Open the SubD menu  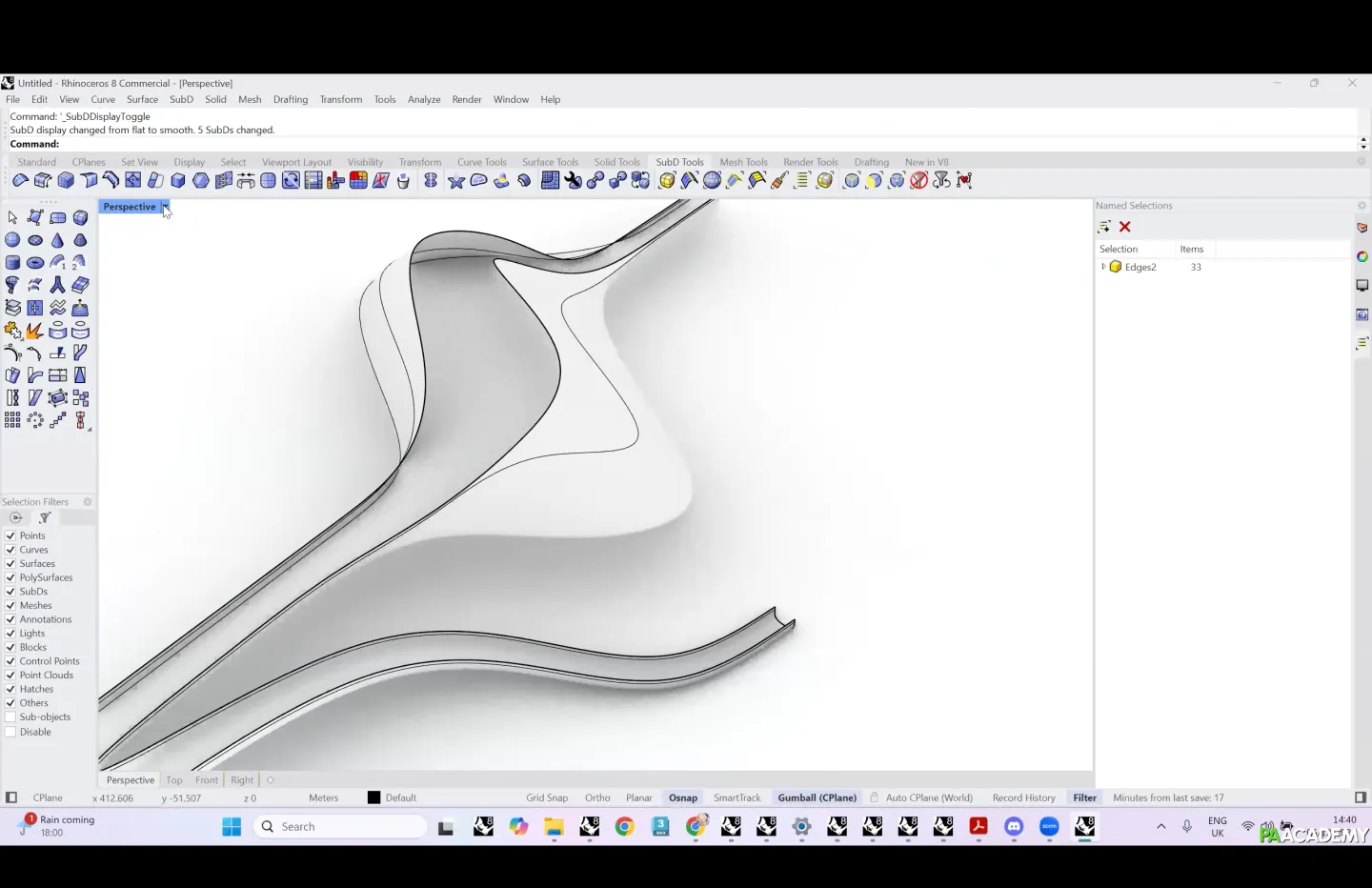point(181,99)
